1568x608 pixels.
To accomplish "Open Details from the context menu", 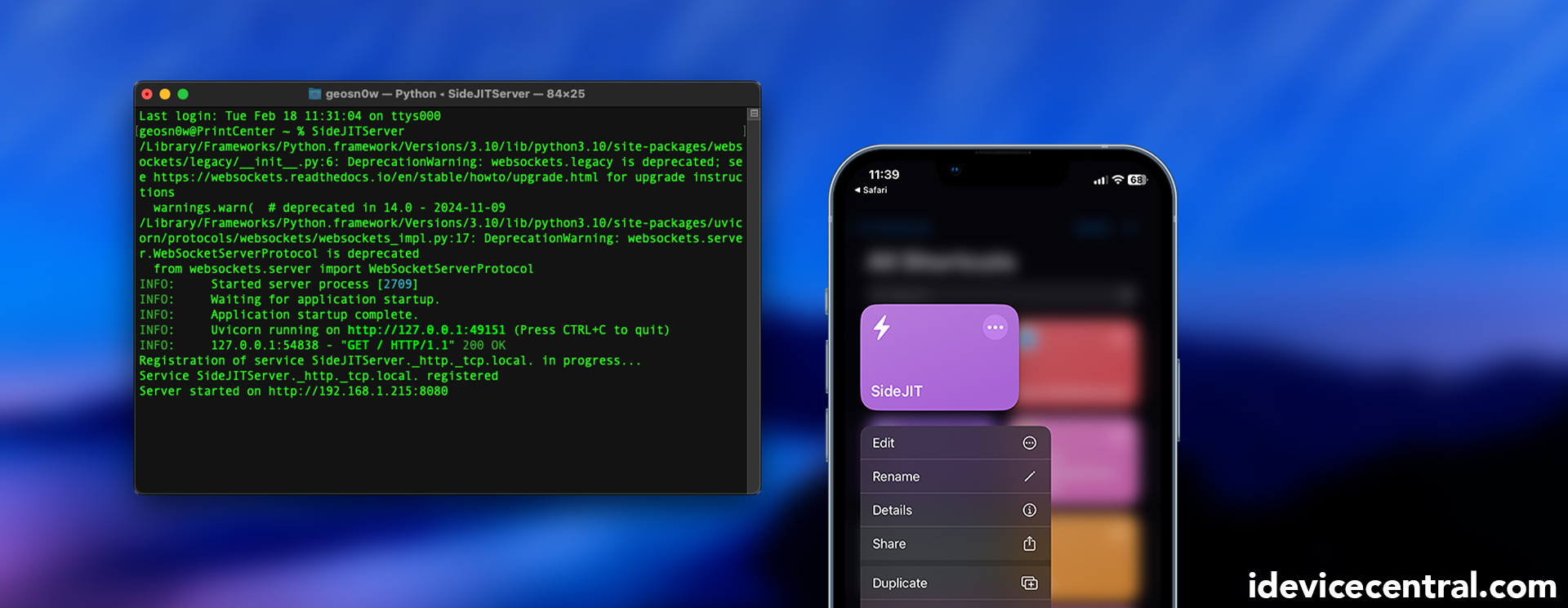I will tap(955, 510).
